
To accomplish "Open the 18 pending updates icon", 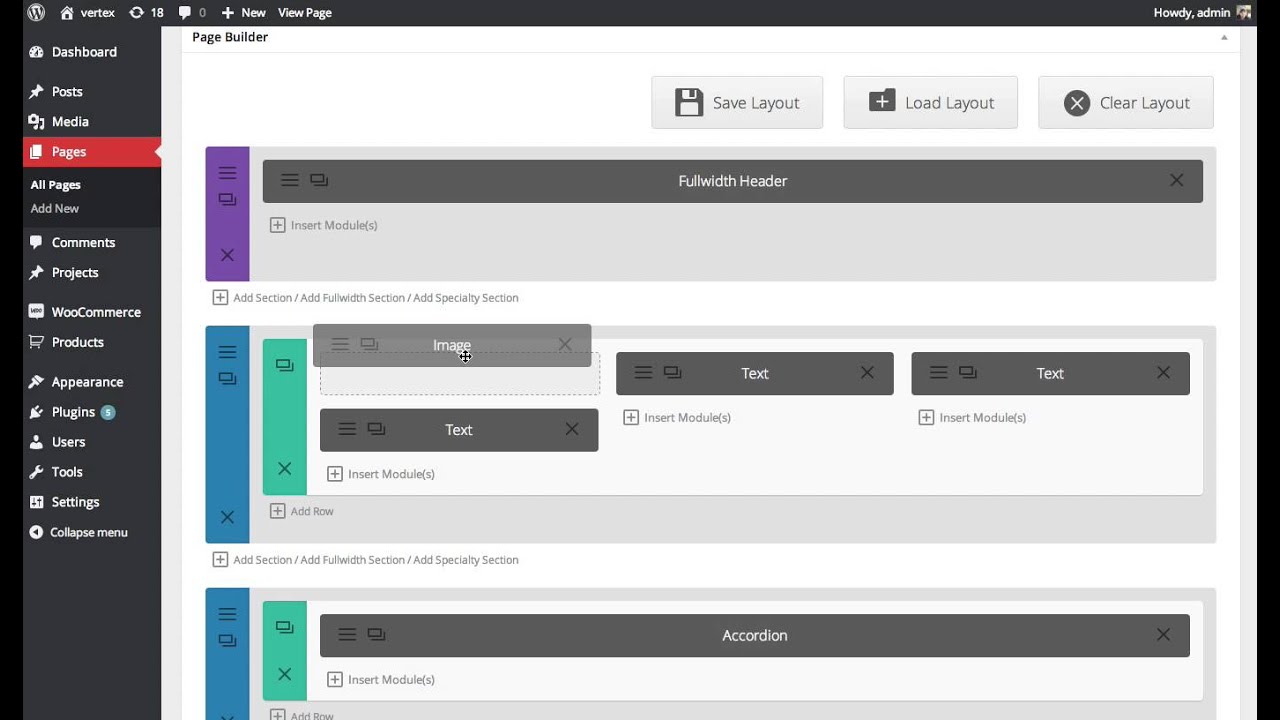I will tap(146, 12).
